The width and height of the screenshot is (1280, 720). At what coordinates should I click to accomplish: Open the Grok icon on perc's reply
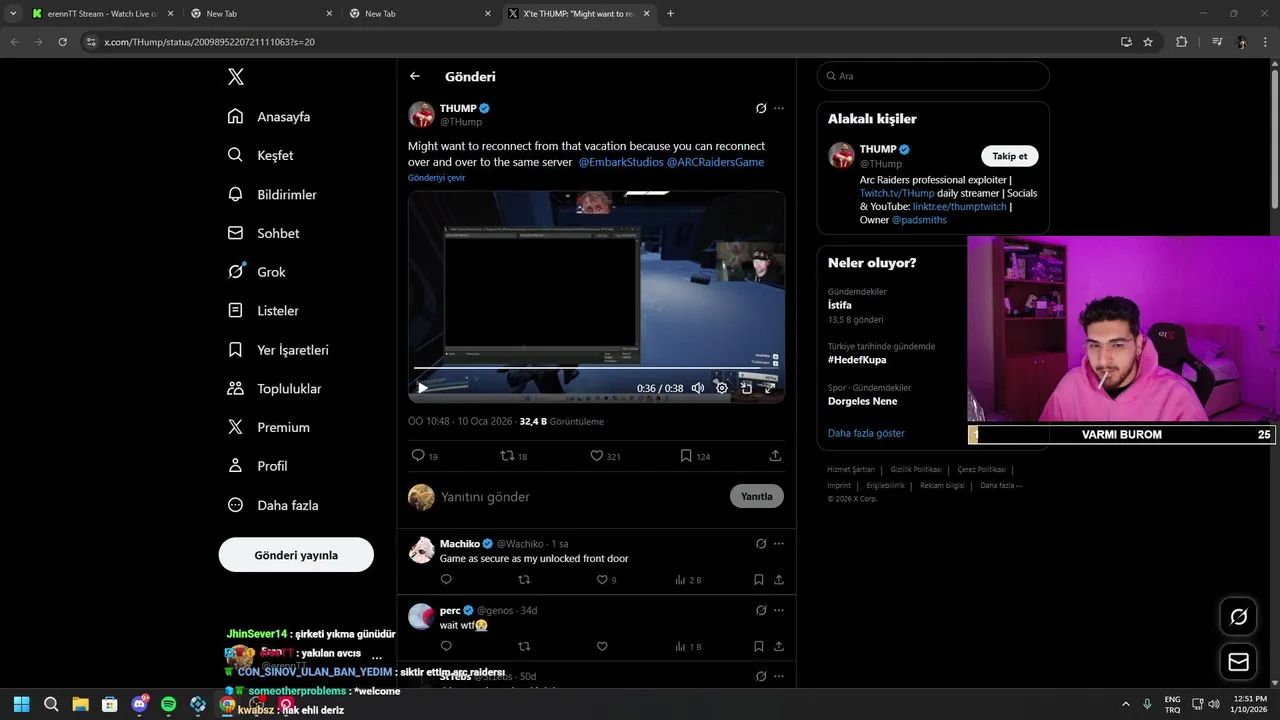pyautogui.click(x=761, y=610)
